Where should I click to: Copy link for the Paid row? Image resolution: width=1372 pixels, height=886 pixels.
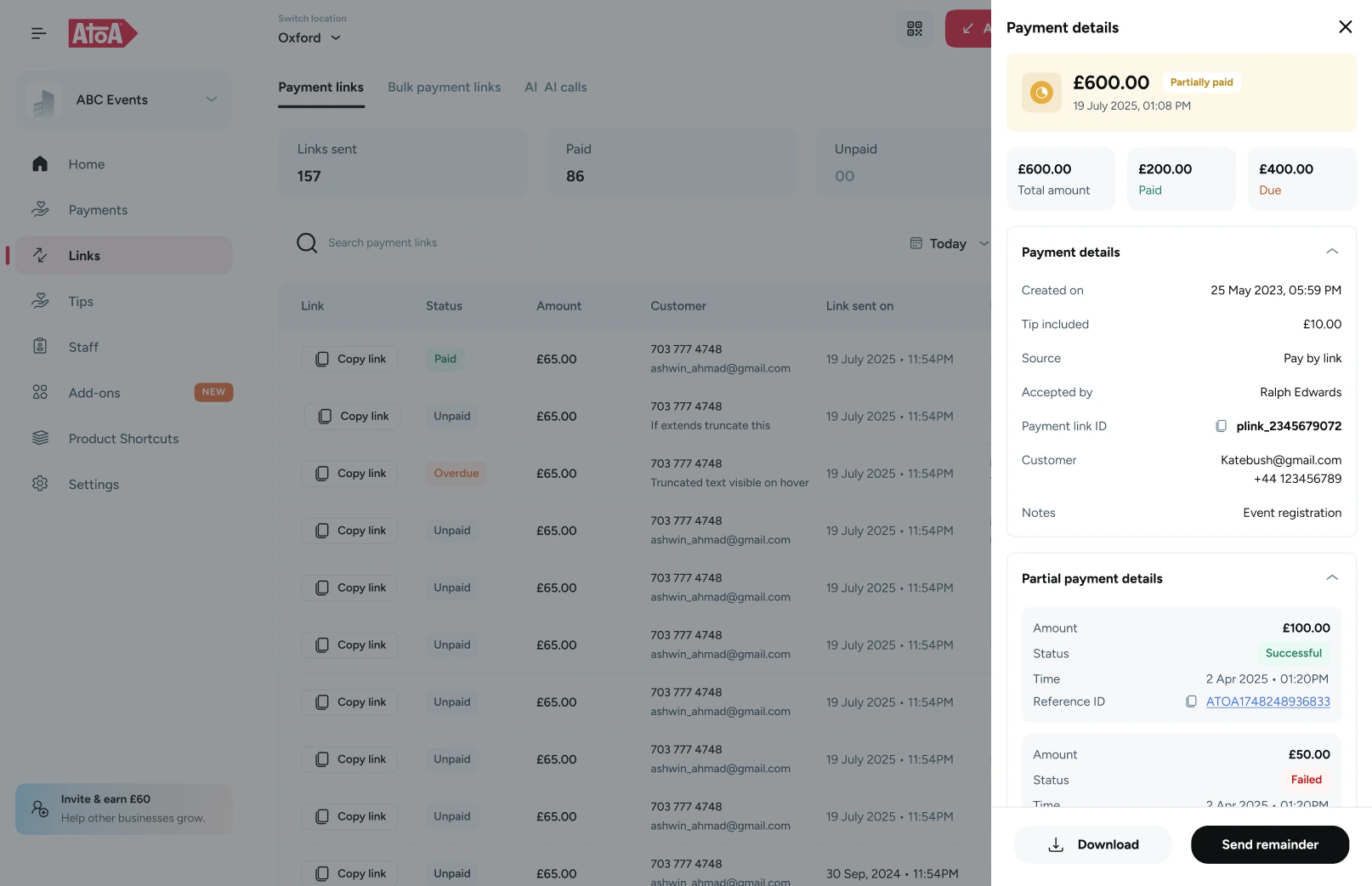pos(349,359)
